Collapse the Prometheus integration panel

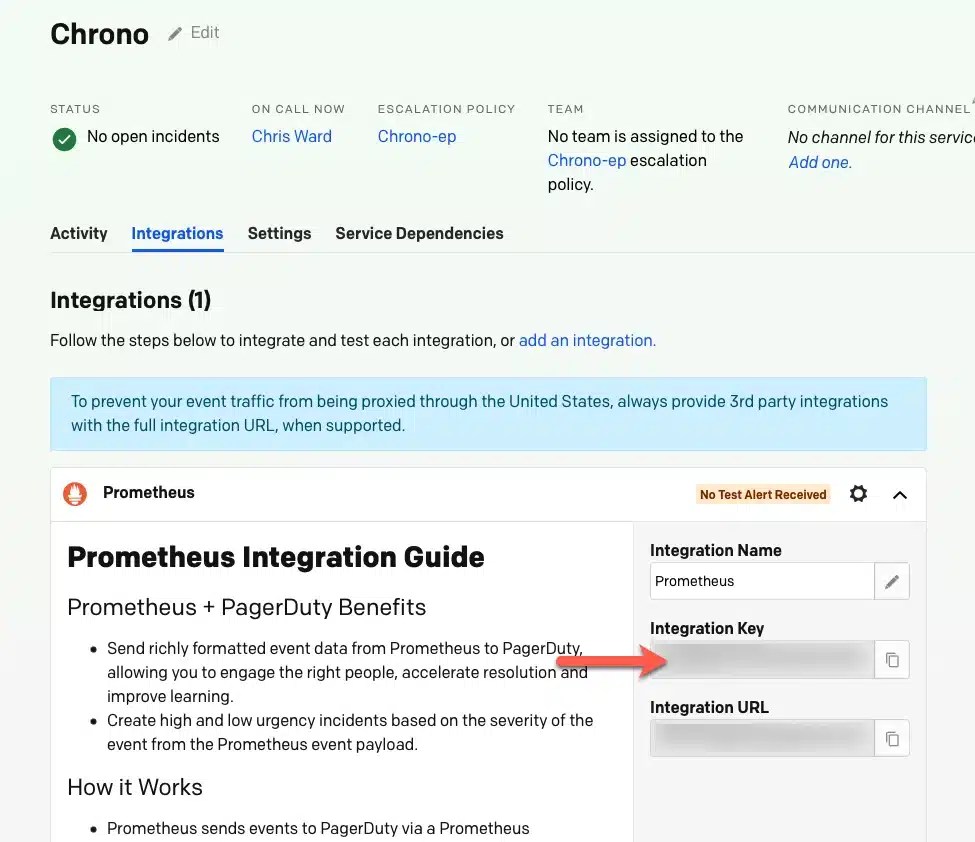[899, 494]
